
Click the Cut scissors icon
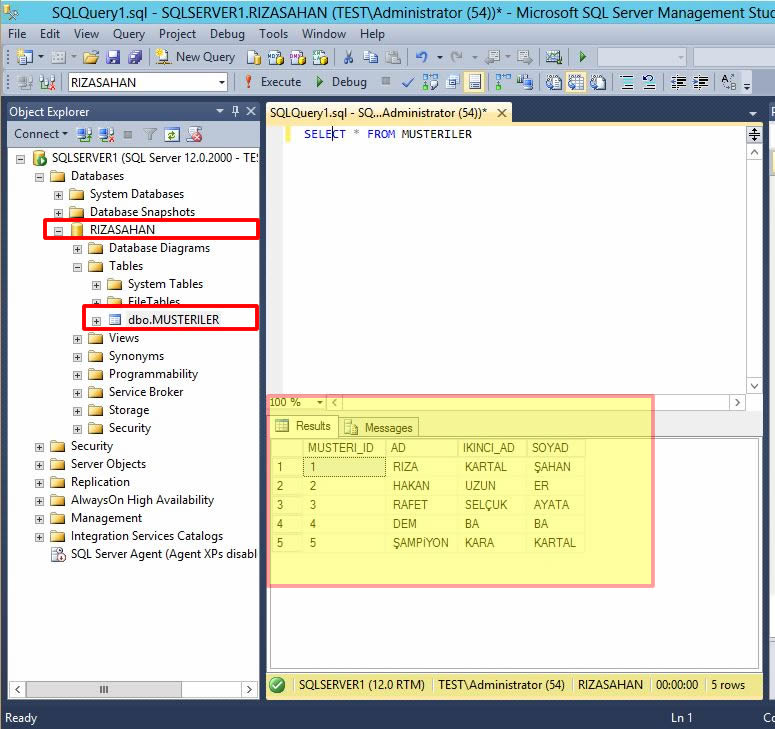[x=347, y=57]
